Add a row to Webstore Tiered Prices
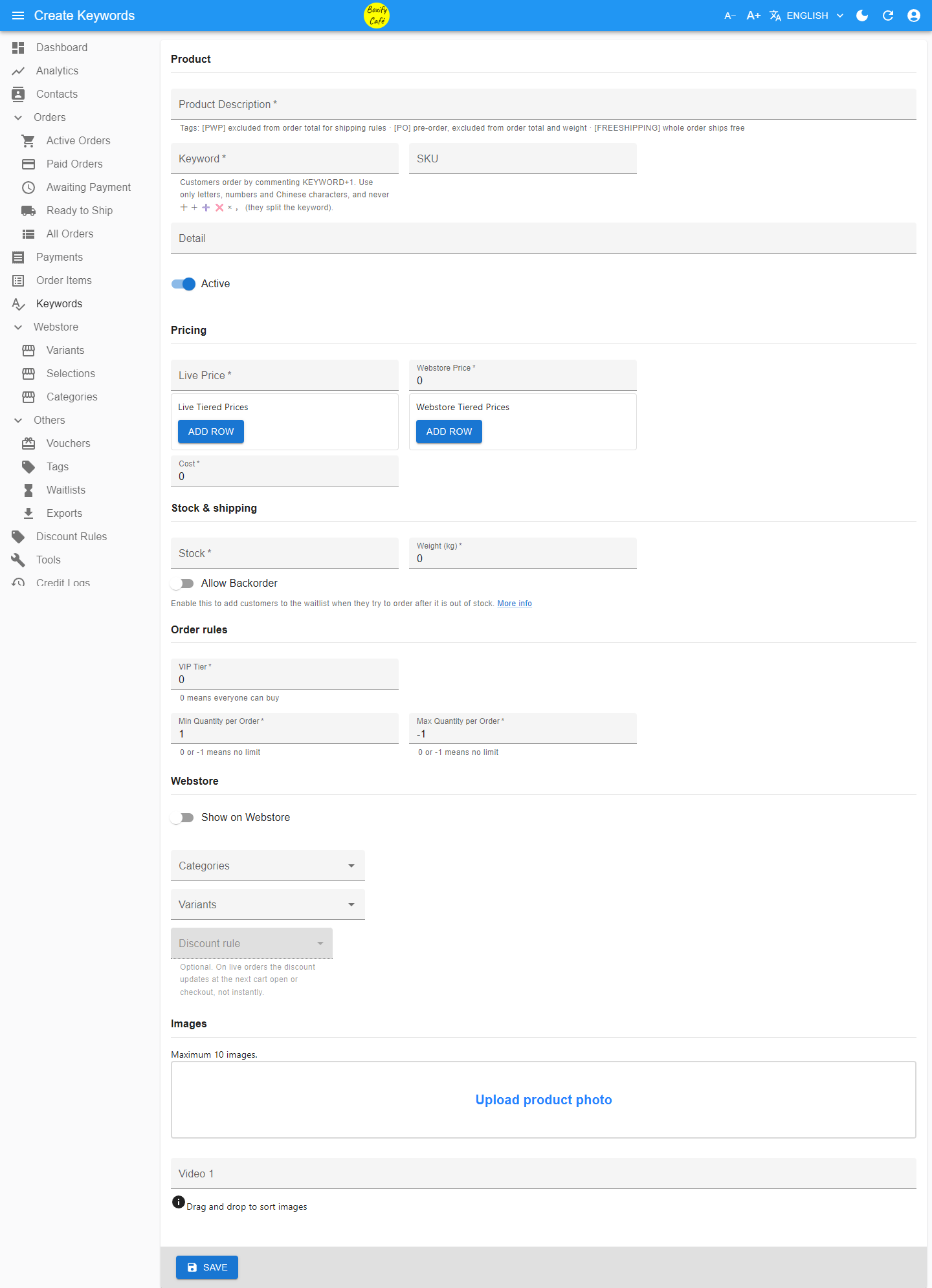 coord(449,431)
